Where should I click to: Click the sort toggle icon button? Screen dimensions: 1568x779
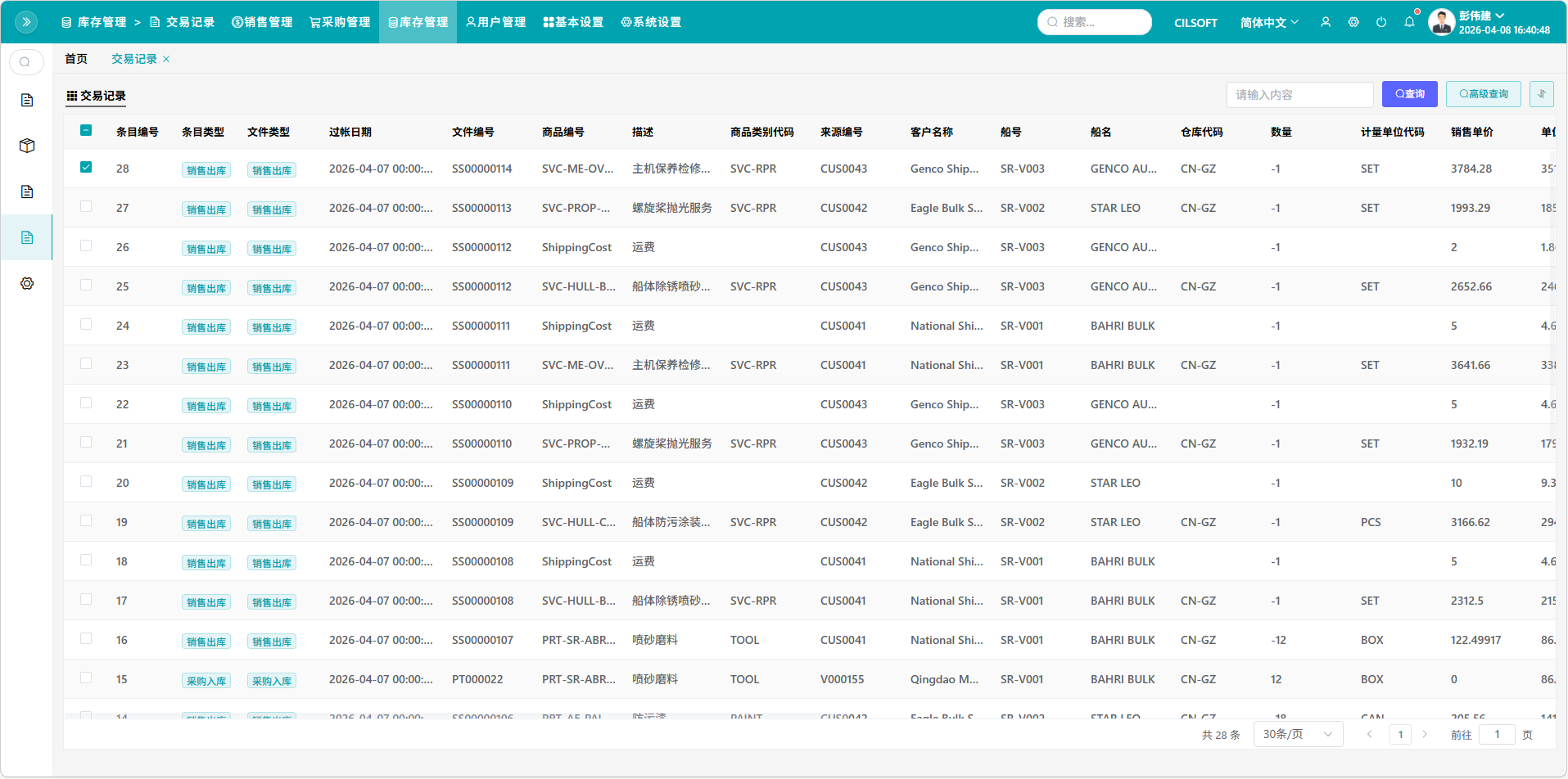(1541, 94)
